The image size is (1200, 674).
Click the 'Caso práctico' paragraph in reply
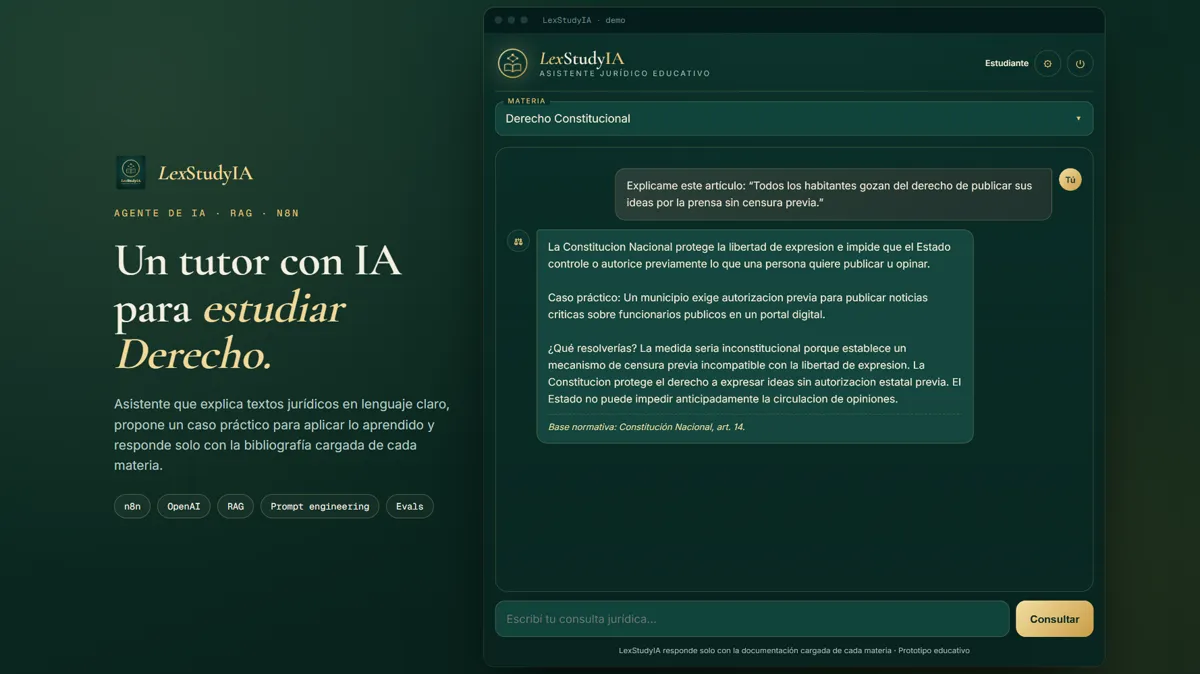pos(738,306)
